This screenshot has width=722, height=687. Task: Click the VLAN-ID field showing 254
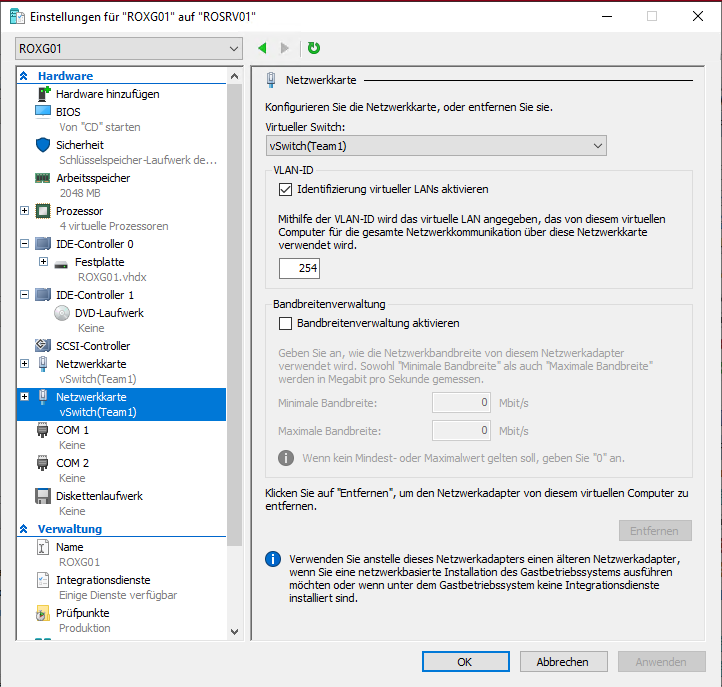299,268
